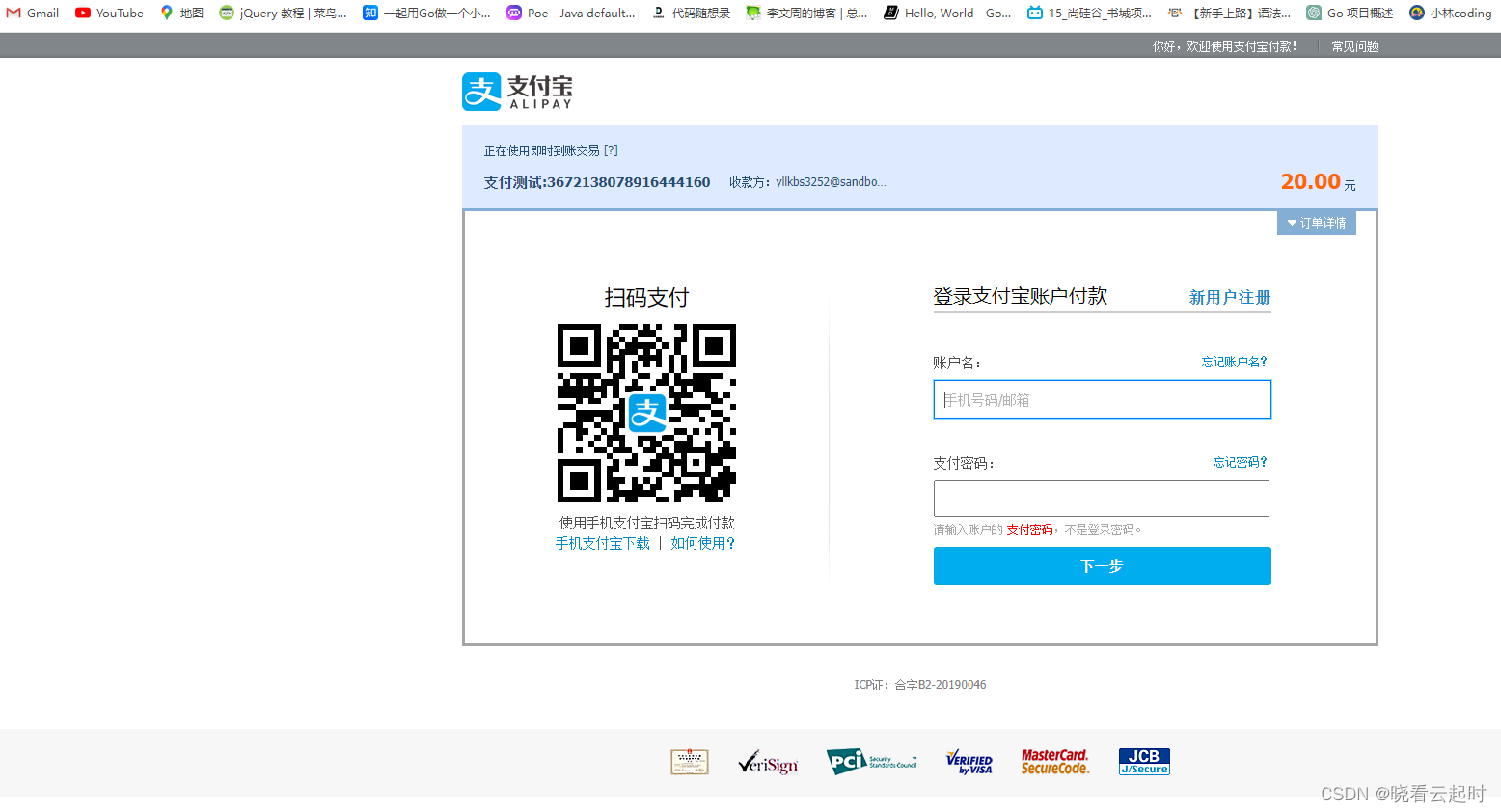The image size is (1501, 812).
Task: Click the 20.00 amount
Action: [1310, 181]
